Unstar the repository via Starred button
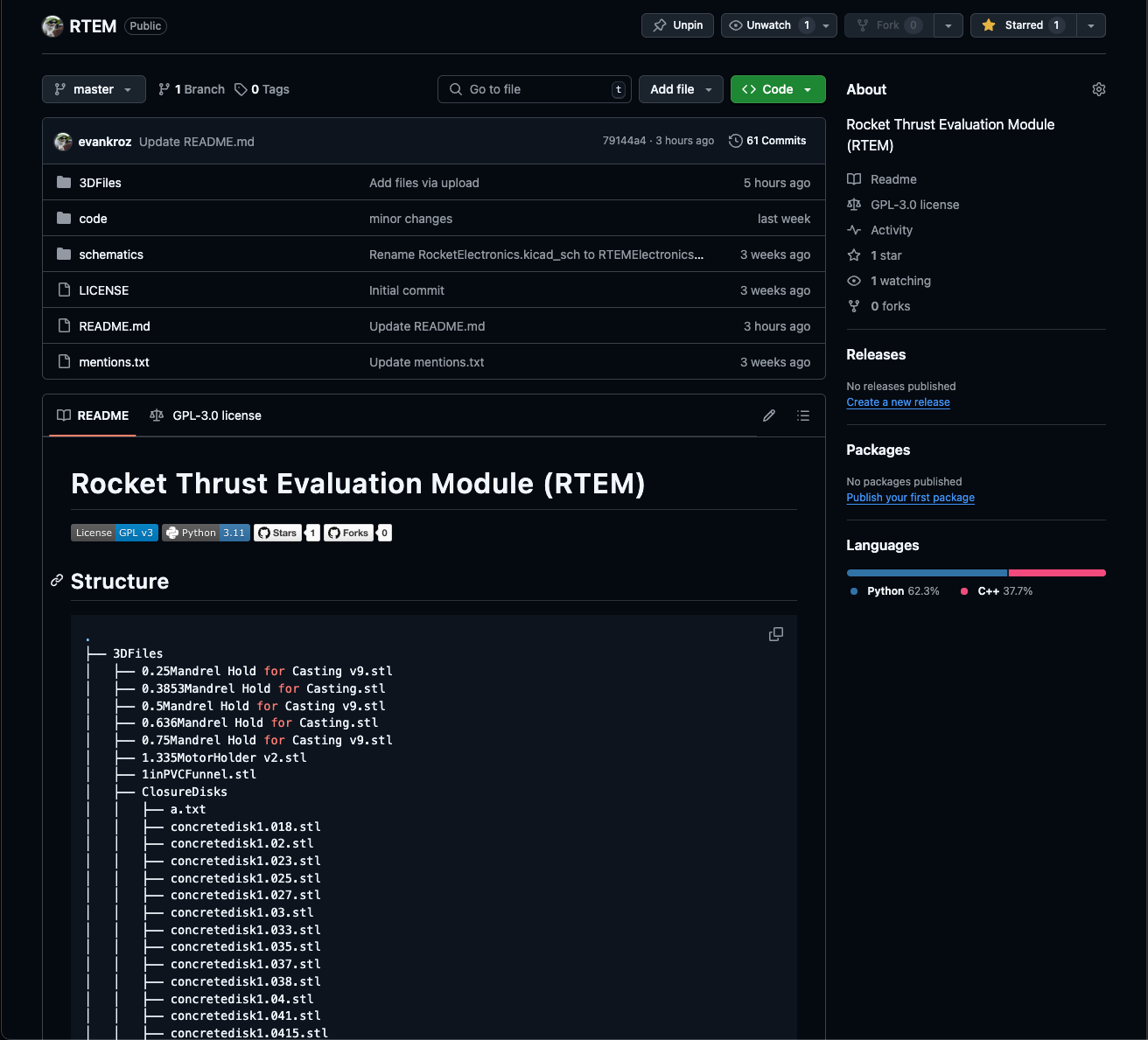The image size is (1148, 1040). click(x=1022, y=25)
